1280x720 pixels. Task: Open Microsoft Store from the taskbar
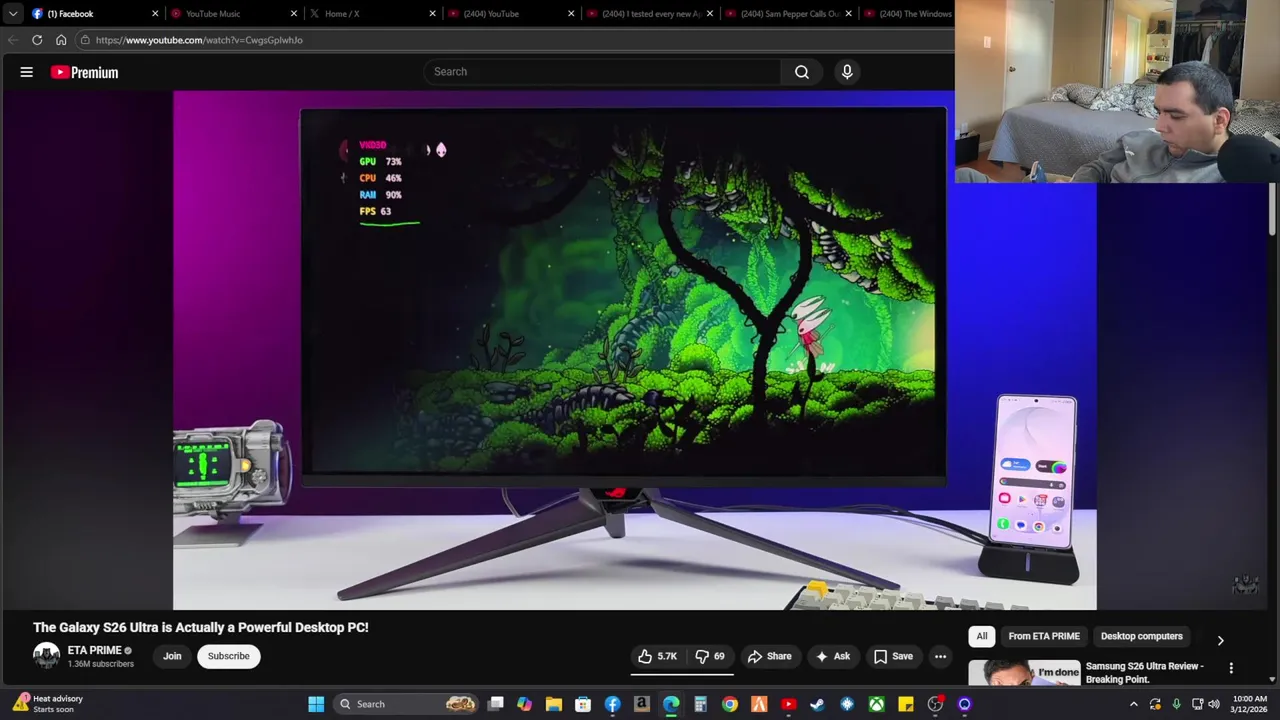click(x=583, y=704)
